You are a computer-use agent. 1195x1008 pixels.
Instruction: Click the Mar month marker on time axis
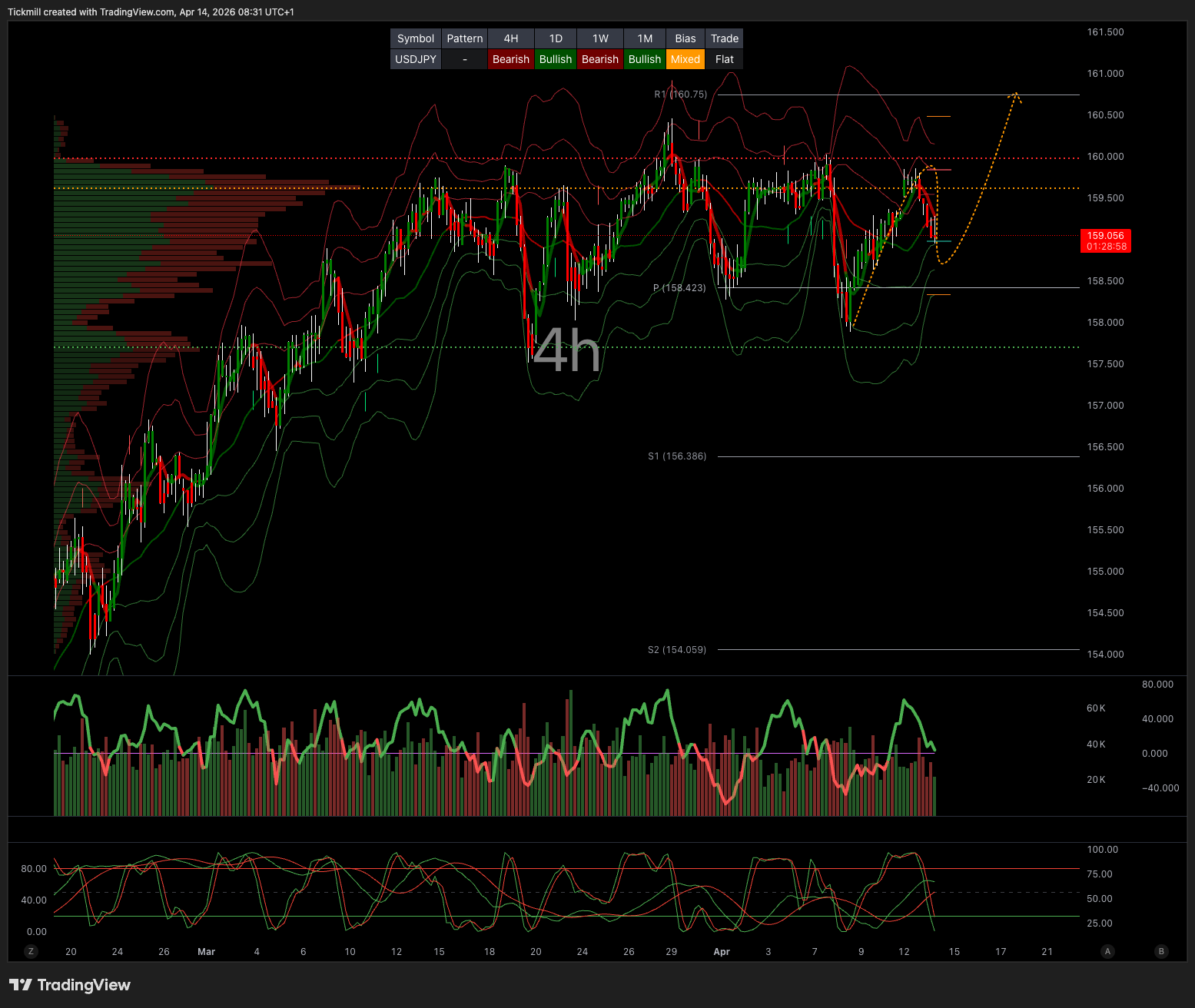pos(206,952)
